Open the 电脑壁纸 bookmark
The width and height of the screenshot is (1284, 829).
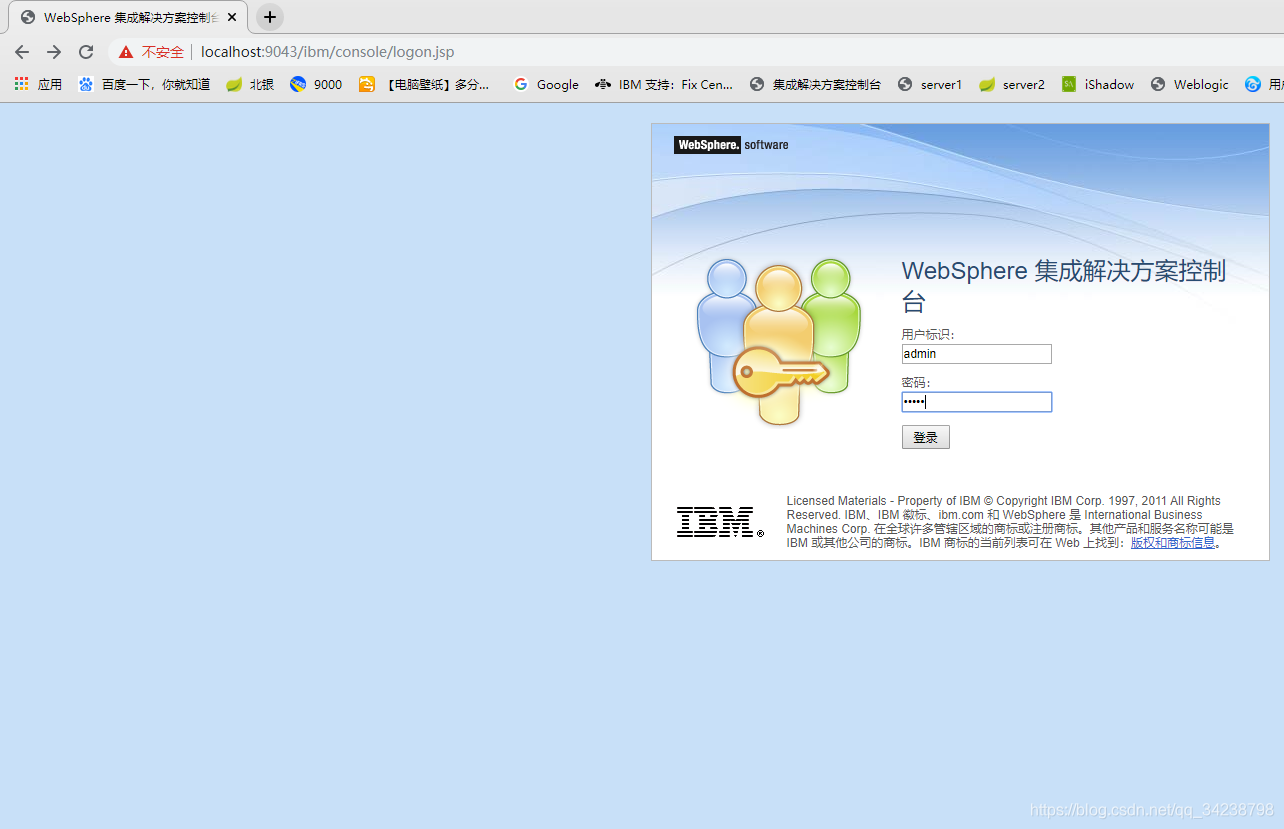pos(425,85)
